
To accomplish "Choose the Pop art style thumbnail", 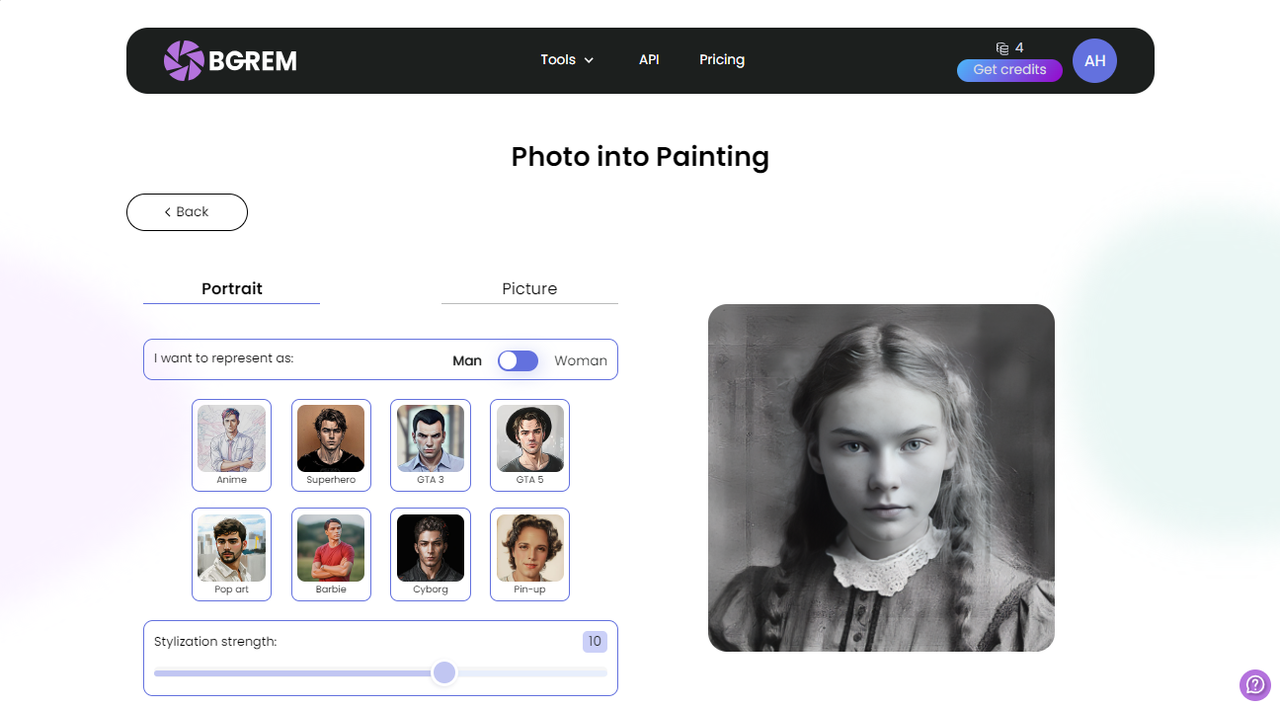I will pos(232,554).
